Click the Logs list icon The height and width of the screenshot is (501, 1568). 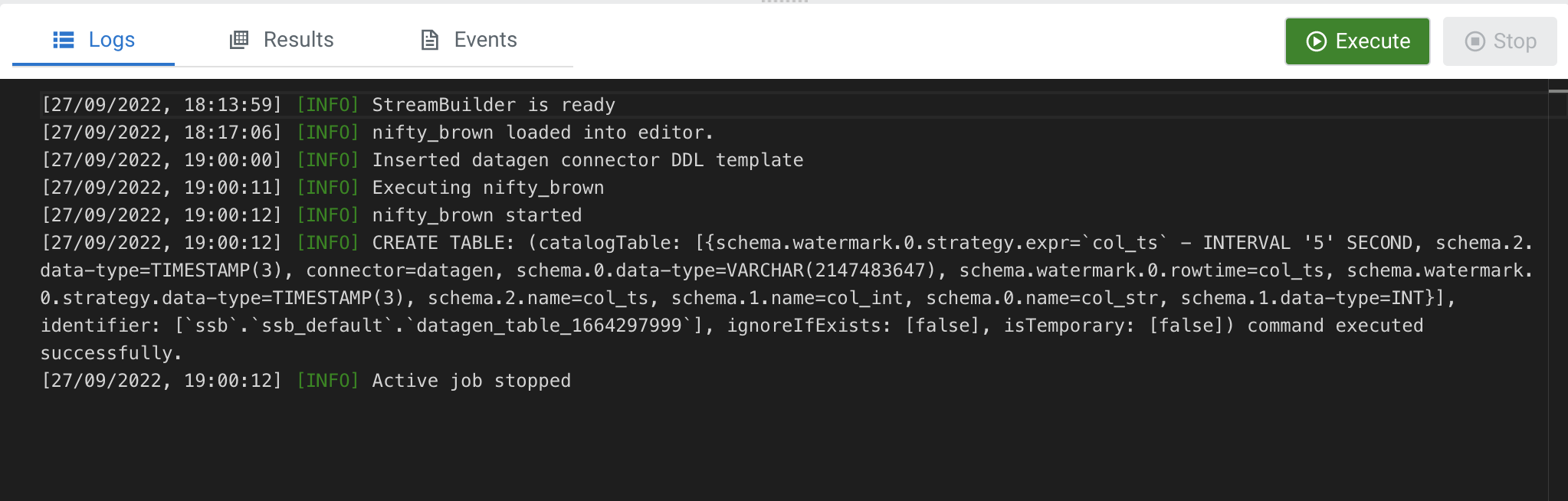click(63, 40)
